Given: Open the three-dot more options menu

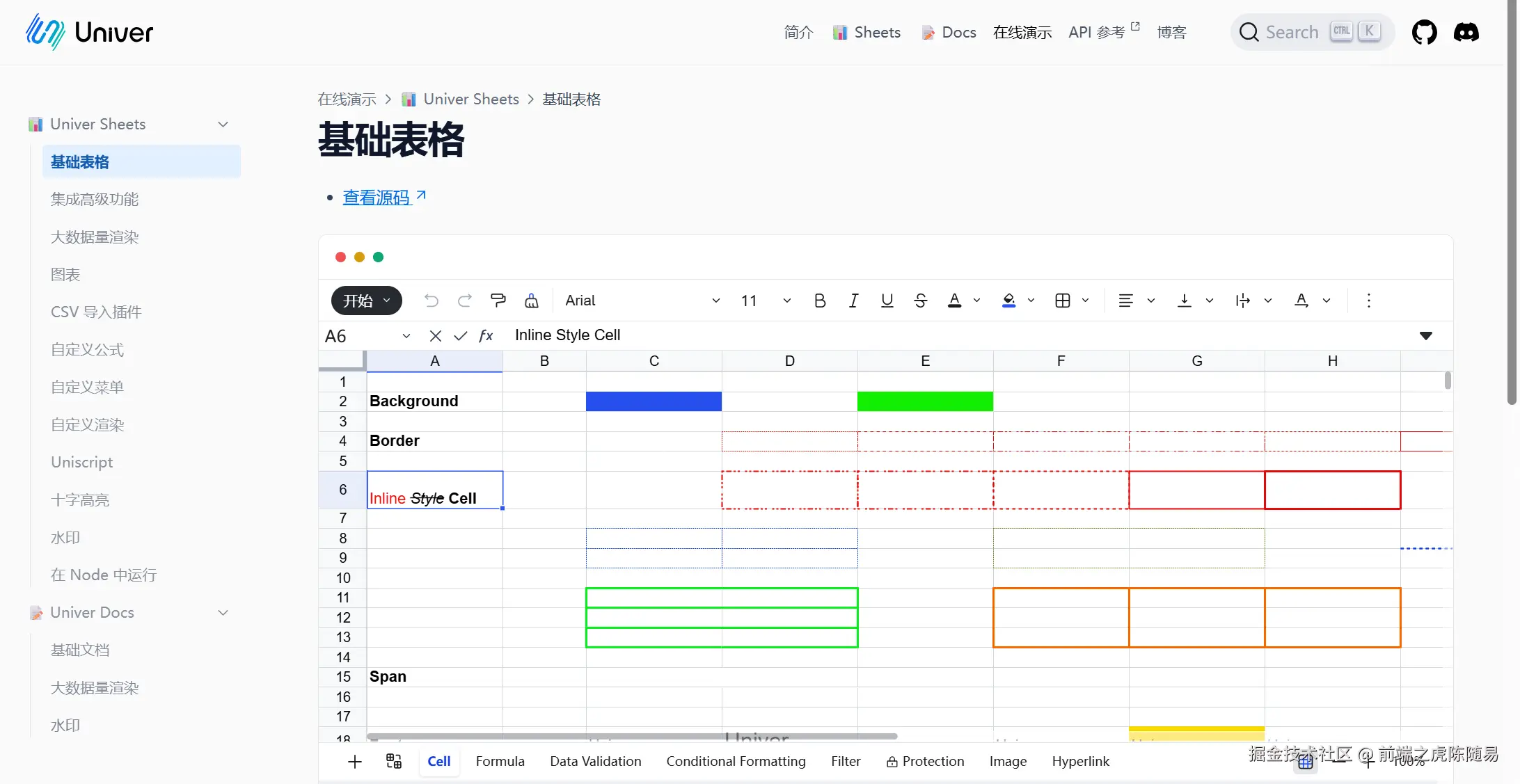Looking at the screenshot, I should point(1368,301).
